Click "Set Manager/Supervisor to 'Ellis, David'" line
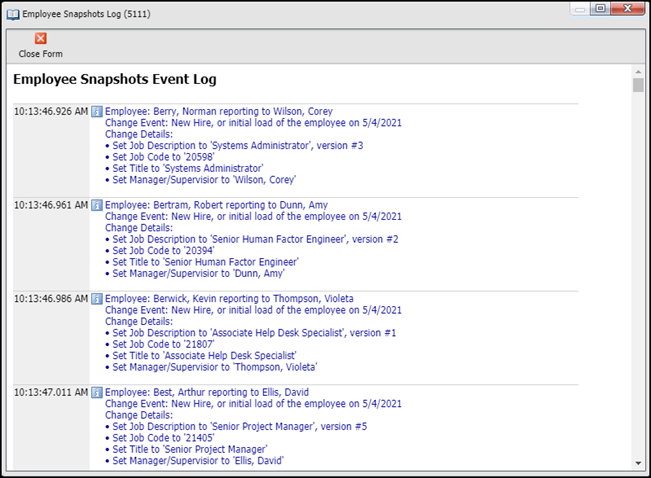Viewport: 651px width, 478px height. (198, 460)
